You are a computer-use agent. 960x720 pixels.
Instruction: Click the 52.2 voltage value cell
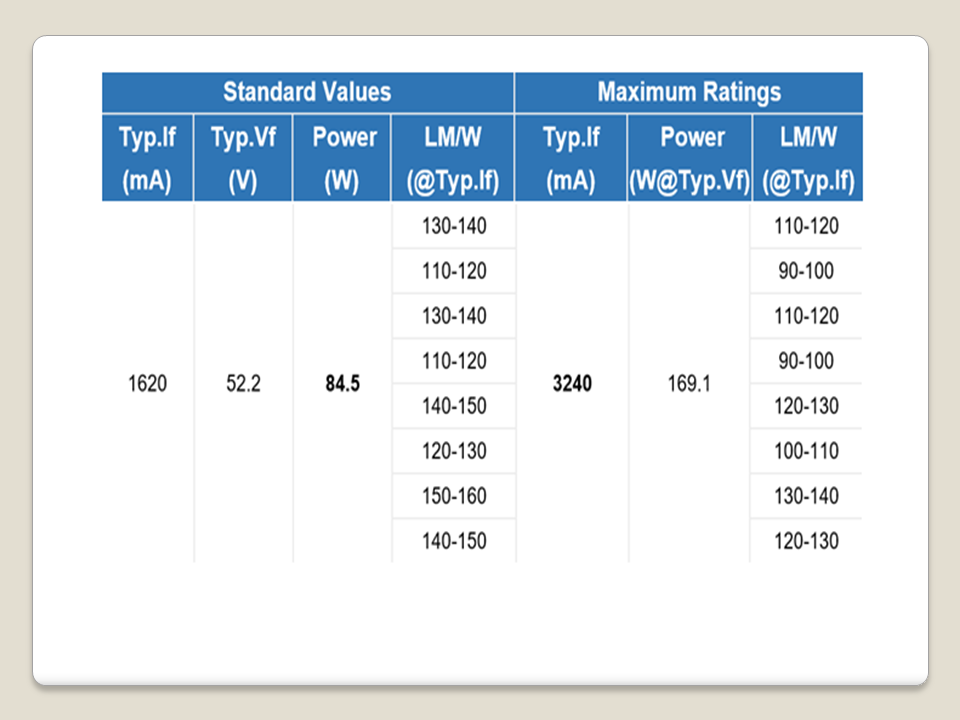point(243,383)
